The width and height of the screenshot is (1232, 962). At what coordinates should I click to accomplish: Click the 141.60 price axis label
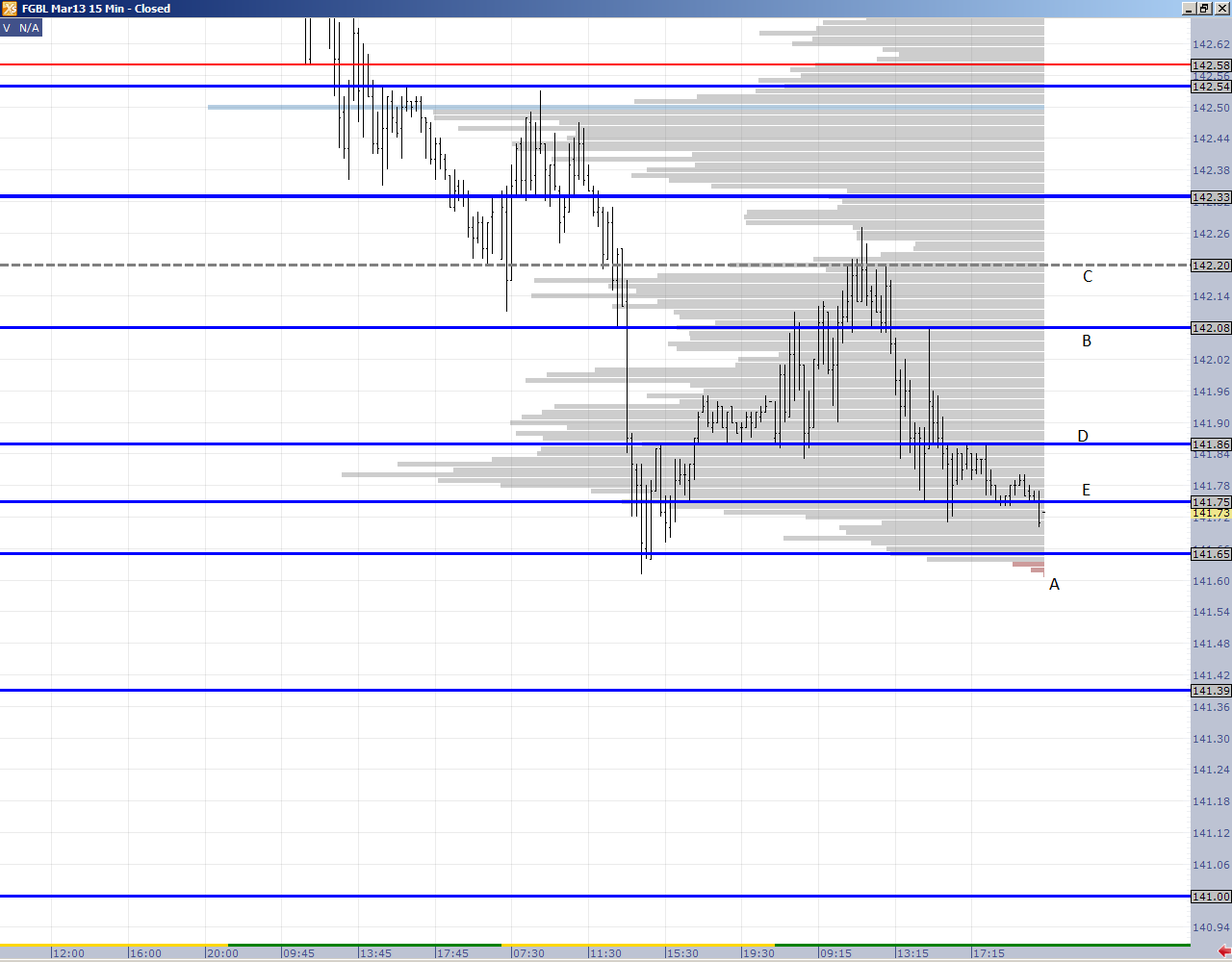(x=1211, y=581)
